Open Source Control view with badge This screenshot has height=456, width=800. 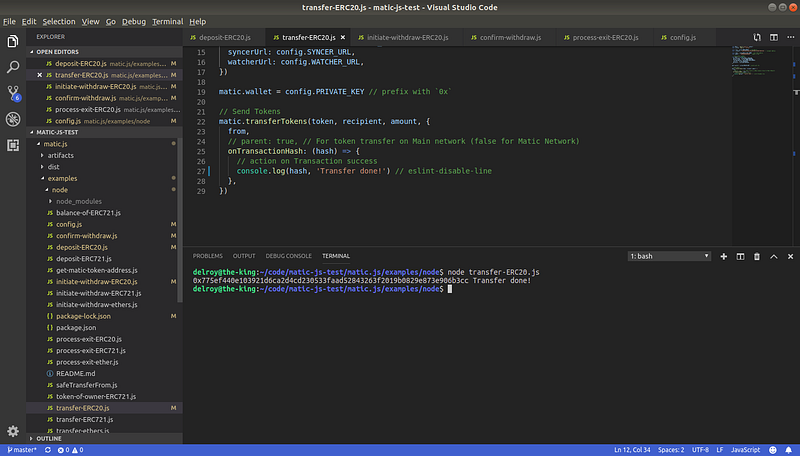13,93
